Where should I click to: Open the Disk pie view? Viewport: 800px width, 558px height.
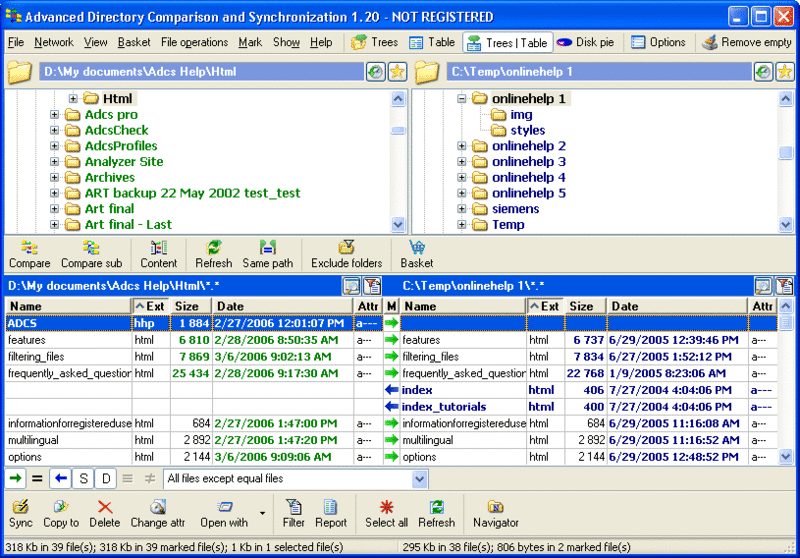point(585,42)
